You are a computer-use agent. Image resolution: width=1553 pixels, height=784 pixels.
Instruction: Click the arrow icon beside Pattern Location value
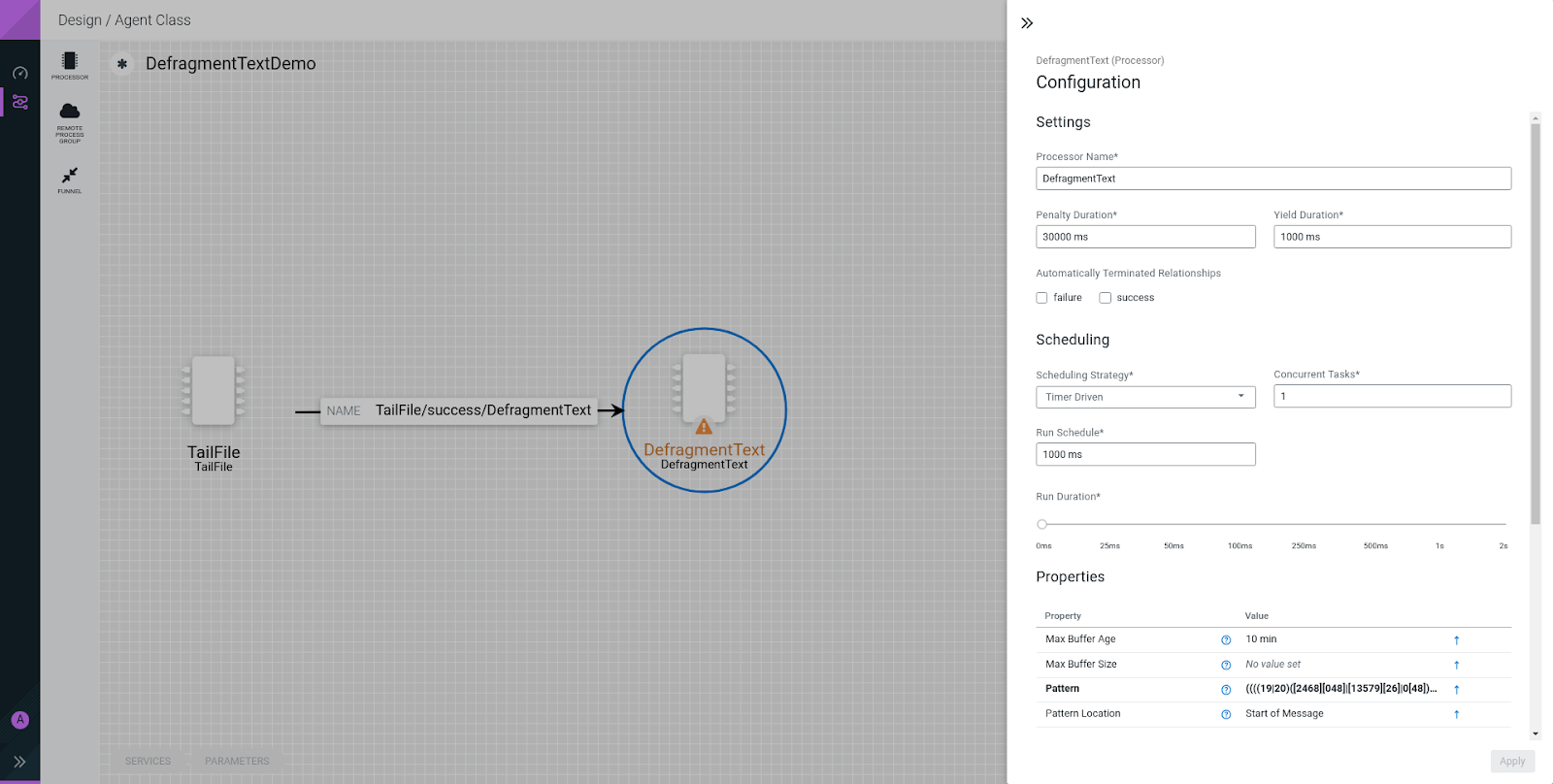(1456, 714)
